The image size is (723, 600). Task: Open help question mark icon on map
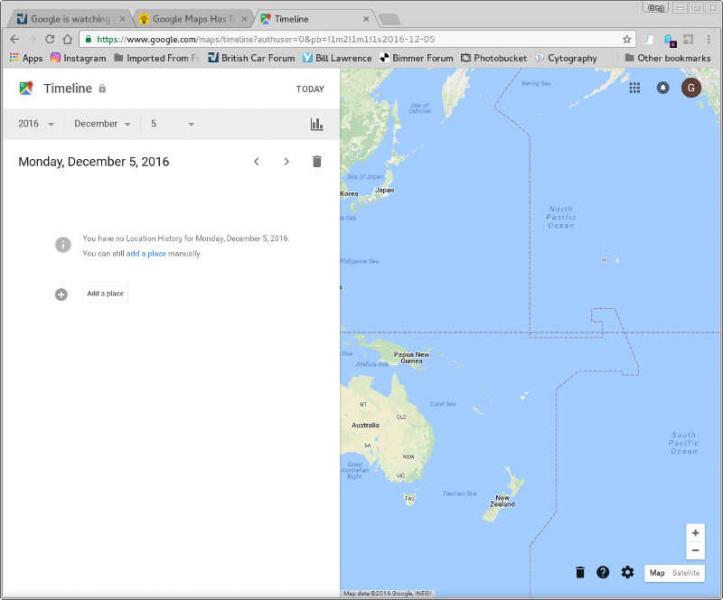point(603,572)
